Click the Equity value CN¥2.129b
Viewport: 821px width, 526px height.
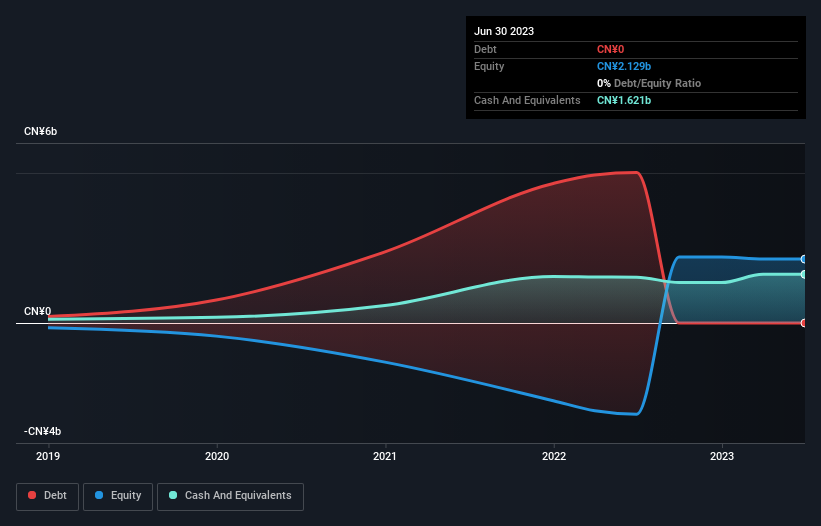624,66
